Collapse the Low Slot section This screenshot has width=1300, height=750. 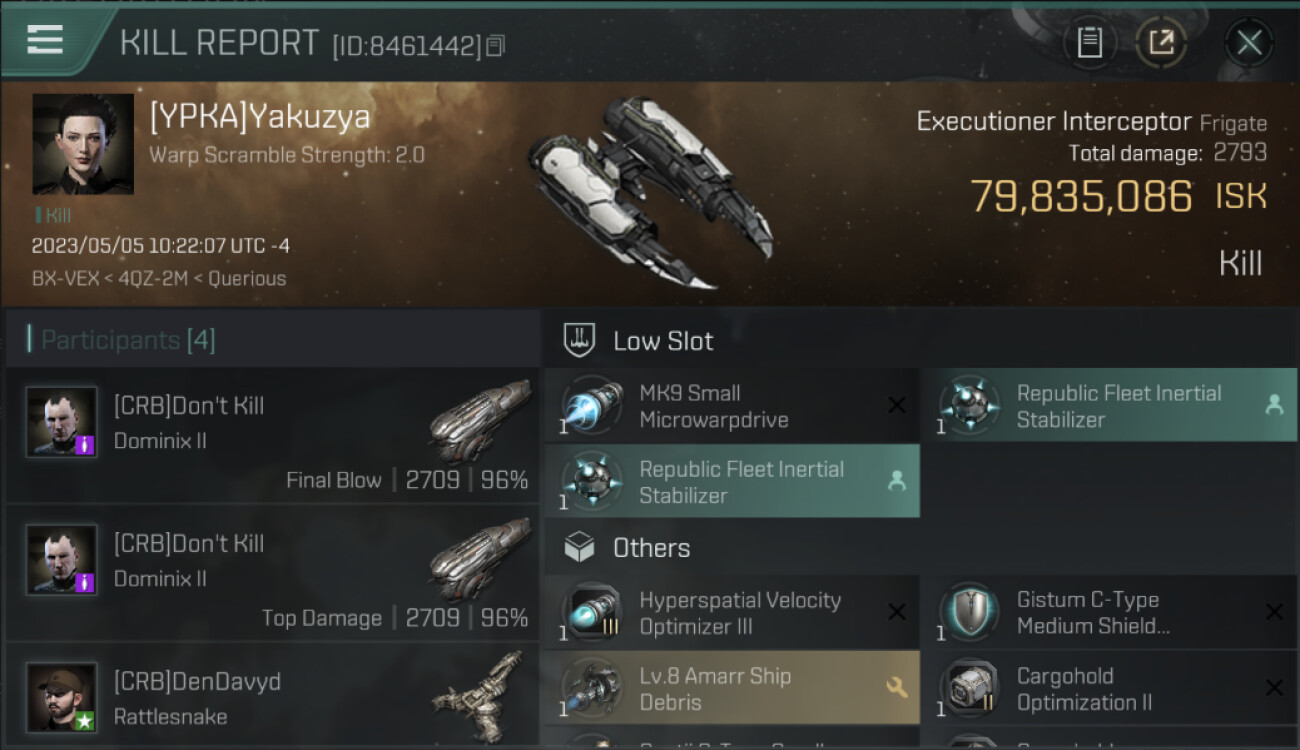pyautogui.click(x=663, y=341)
